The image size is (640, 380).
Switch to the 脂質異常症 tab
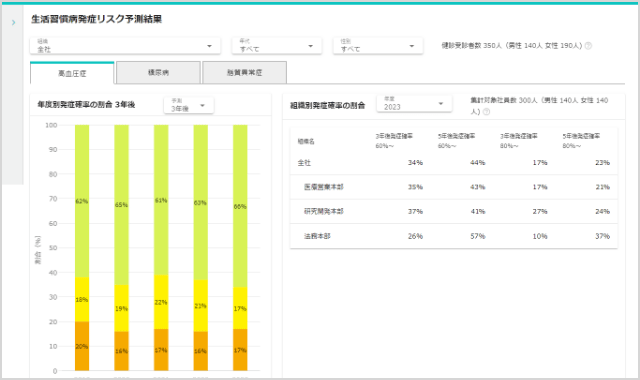tap(244, 73)
